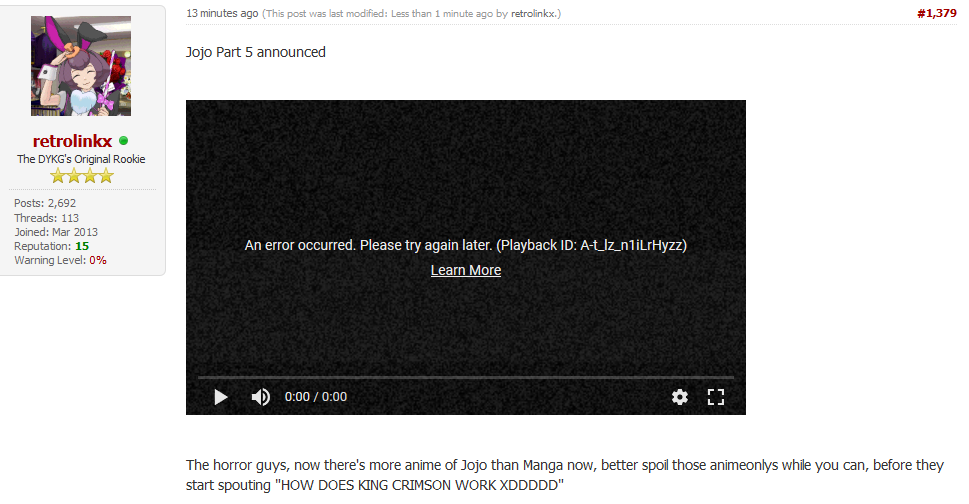Click the gold star rank icons
The height and width of the screenshot is (504, 969).
pyautogui.click(x=82, y=176)
